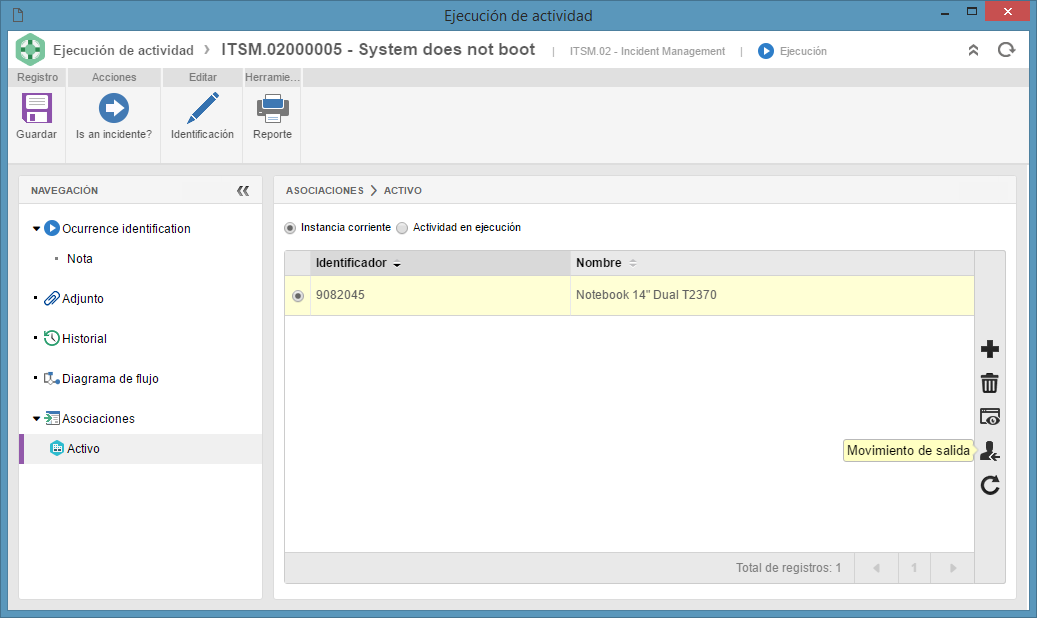Click the ASOCIACIONES breadcrumb in panel header
Viewport: 1037px width, 618px height.
pos(325,191)
